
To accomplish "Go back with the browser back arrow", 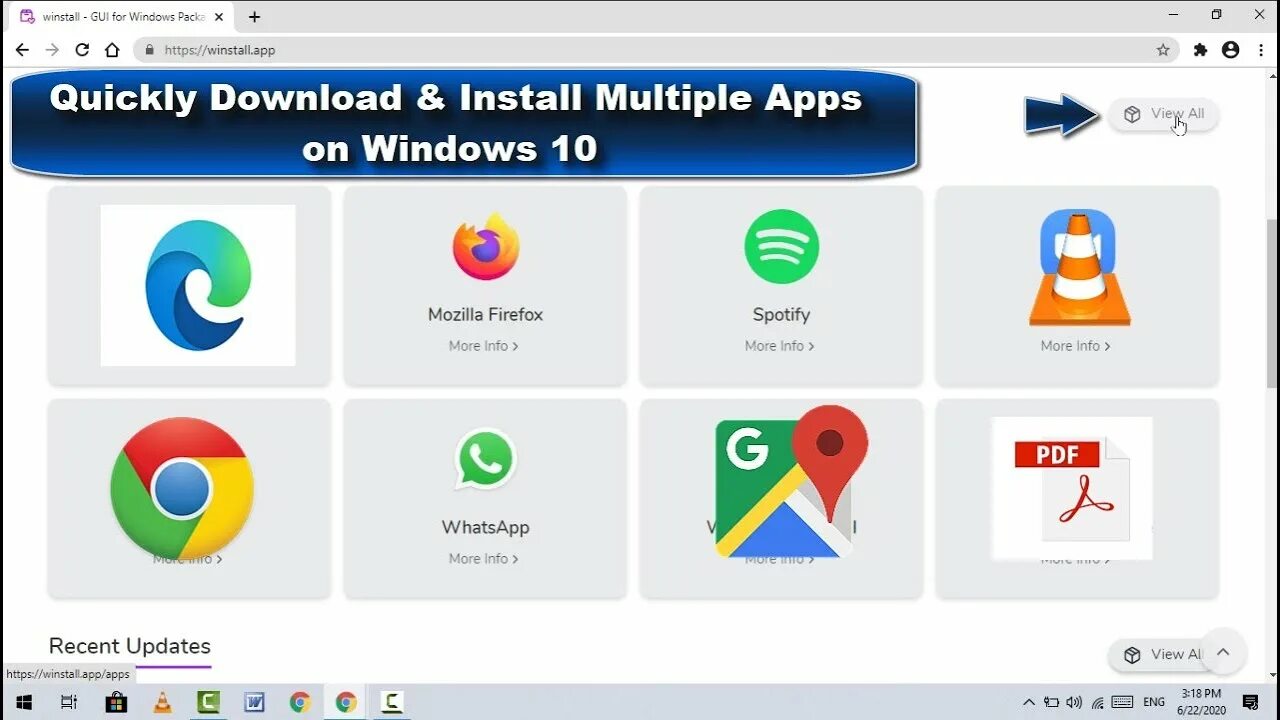I will [22, 50].
